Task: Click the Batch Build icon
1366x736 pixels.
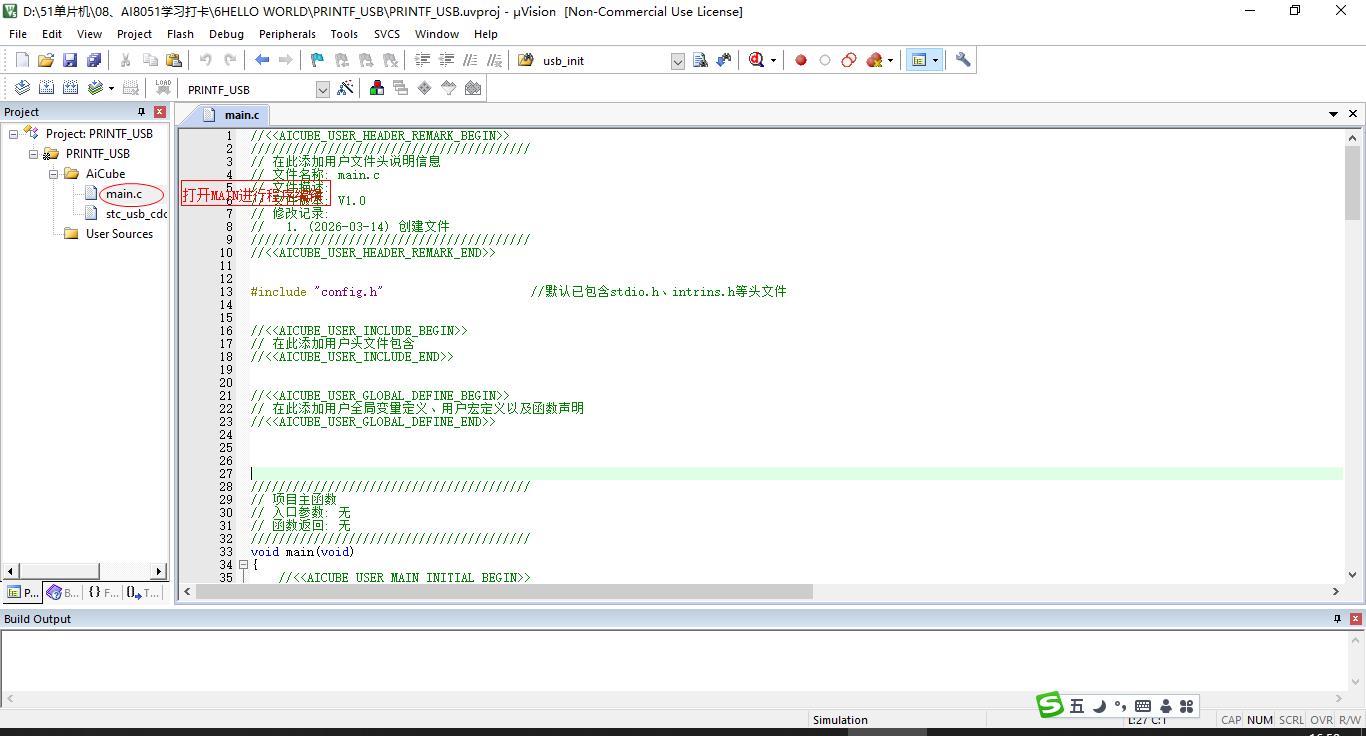Action: pos(95,88)
